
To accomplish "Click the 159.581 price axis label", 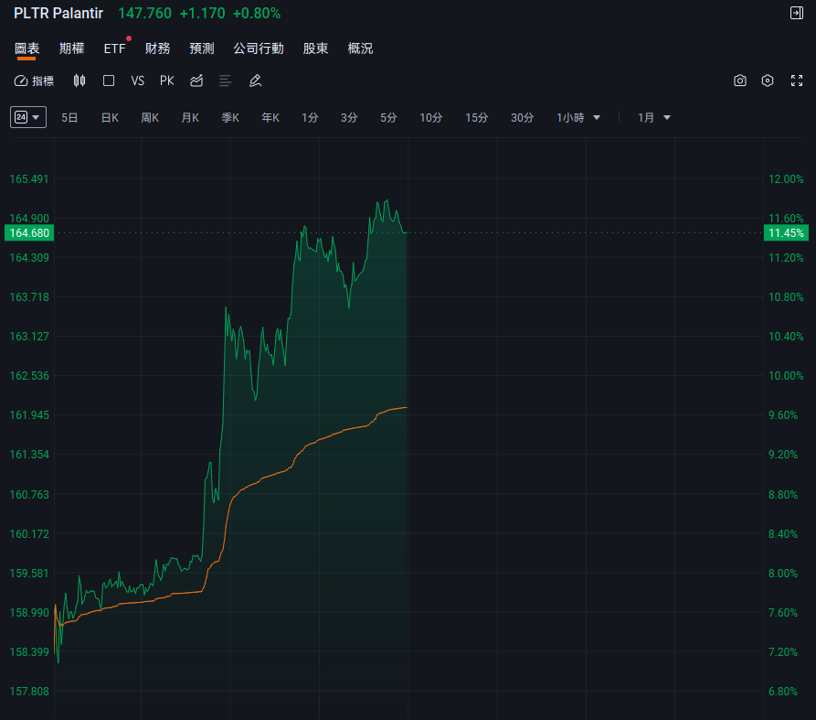I will [29, 573].
